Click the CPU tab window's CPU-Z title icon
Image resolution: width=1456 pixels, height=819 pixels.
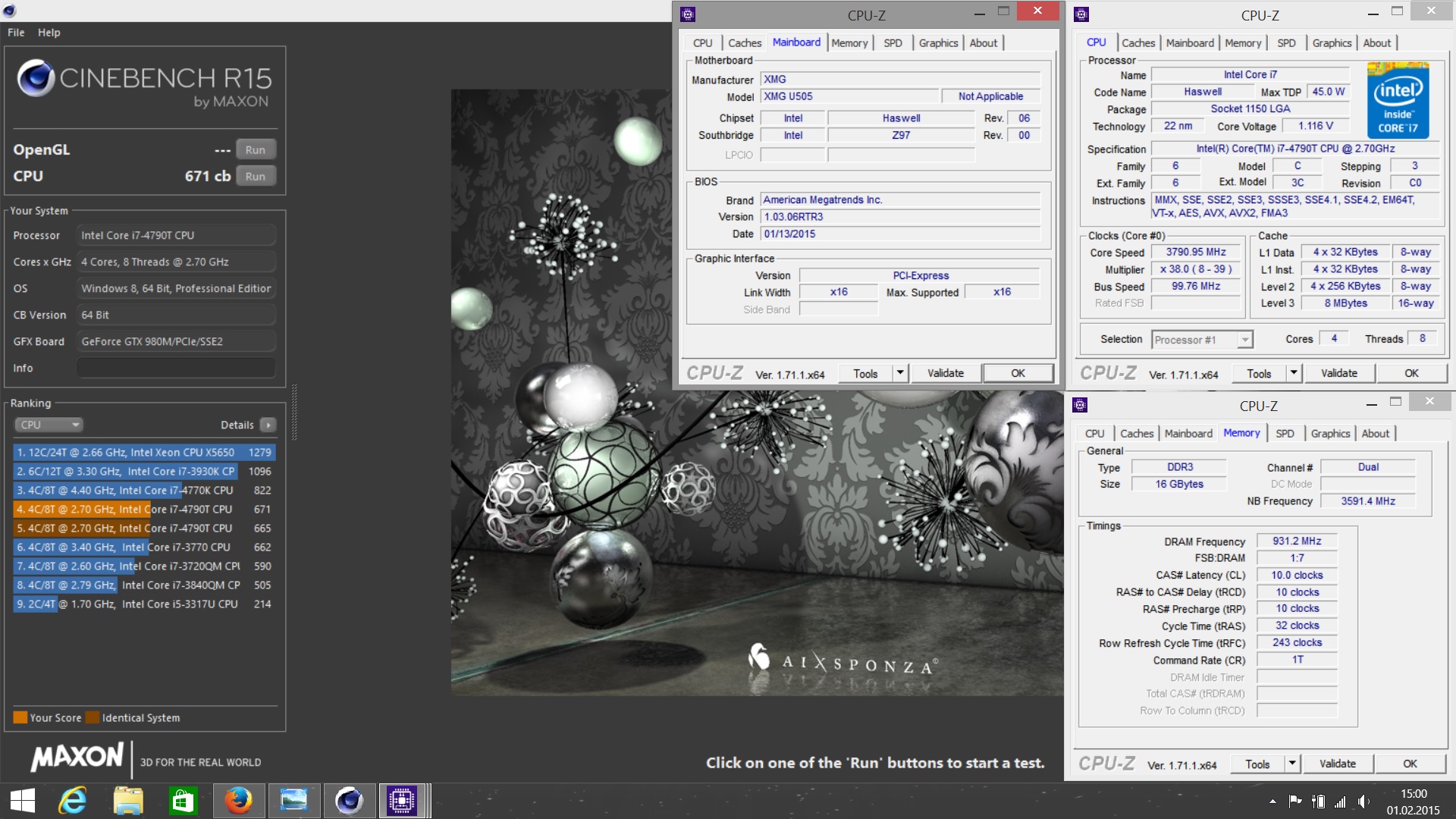[x=1082, y=14]
